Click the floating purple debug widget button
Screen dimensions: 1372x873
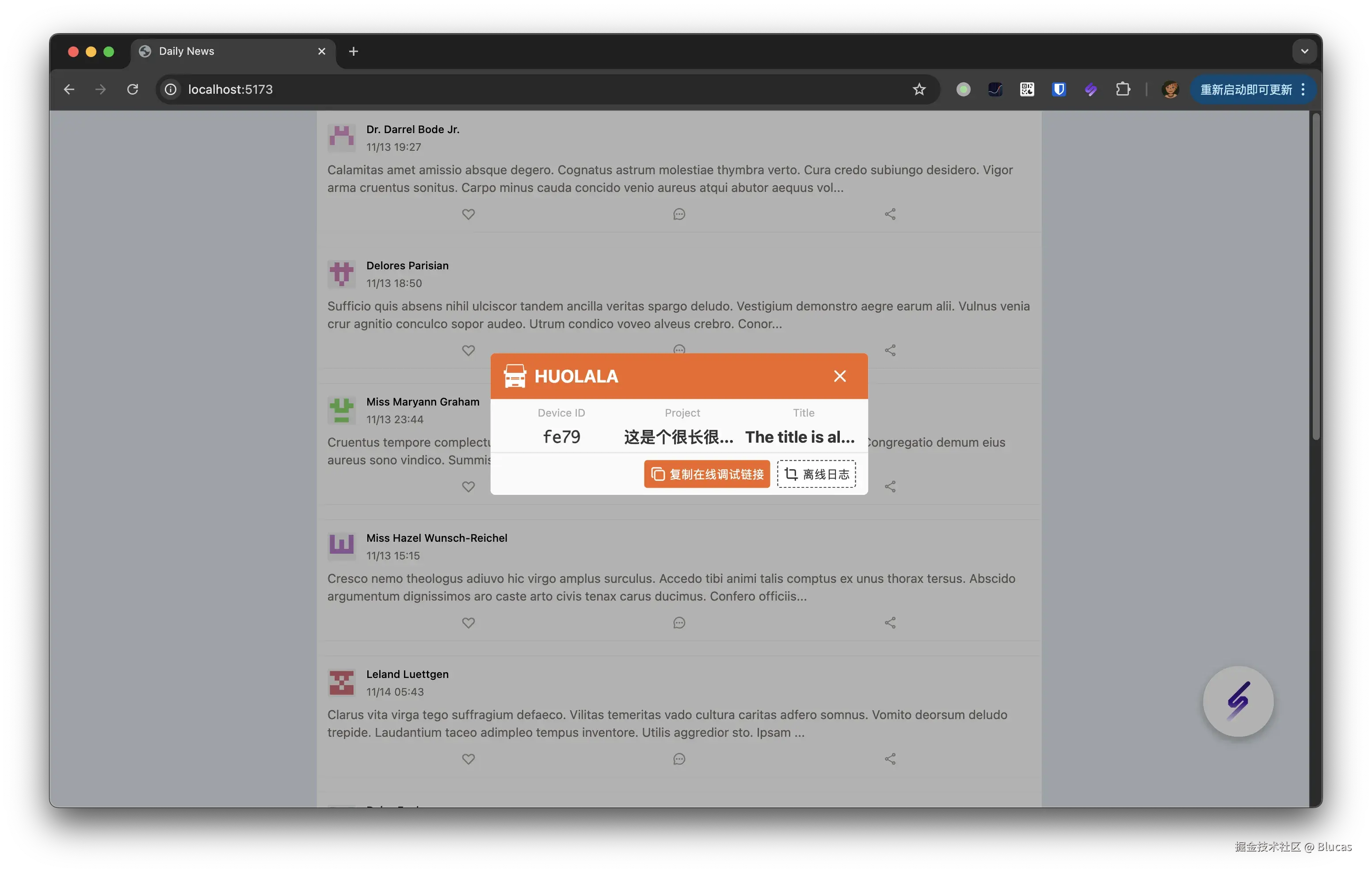click(x=1238, y=701)
